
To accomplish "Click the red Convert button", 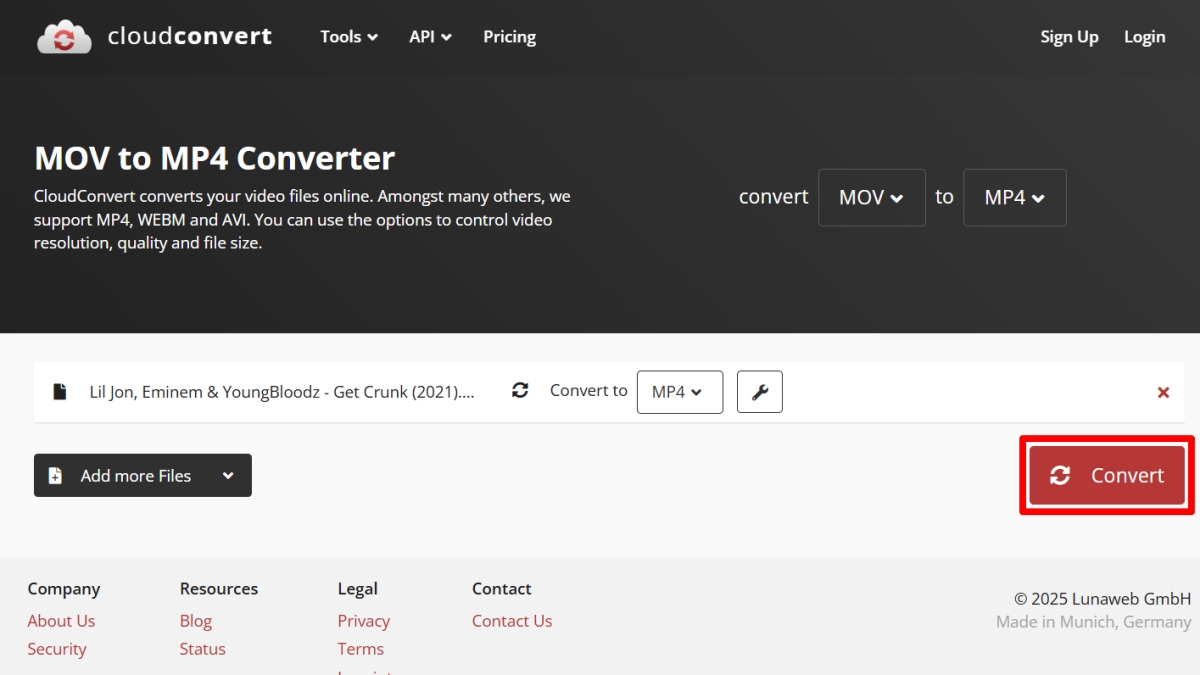I will click(1107, 476).
